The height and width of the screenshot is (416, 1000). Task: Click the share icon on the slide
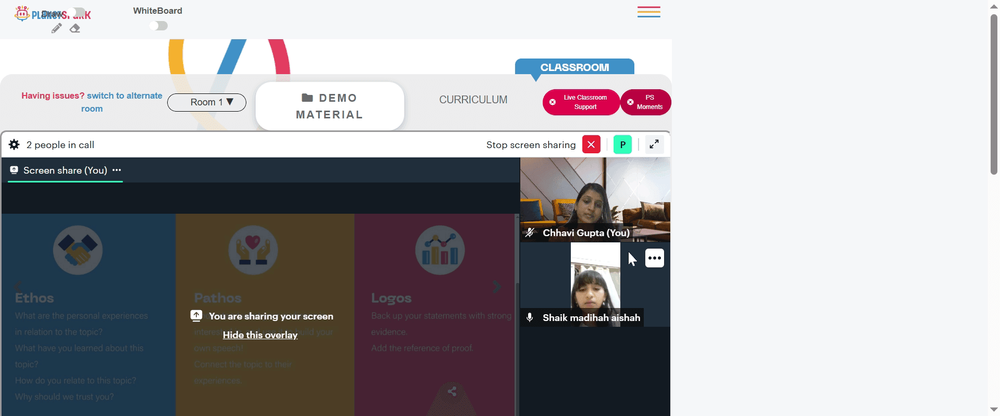[x=452, y=392]
